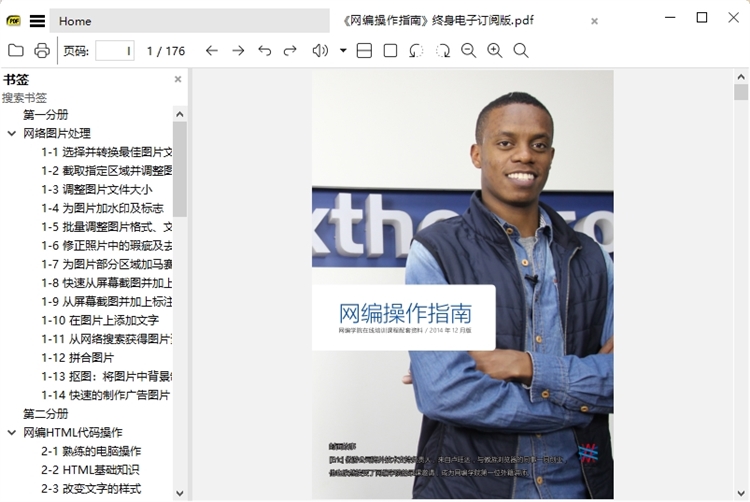Click the undo navigation arrow
Viewport: 750px width, 502px height.
tap(264, 51)
